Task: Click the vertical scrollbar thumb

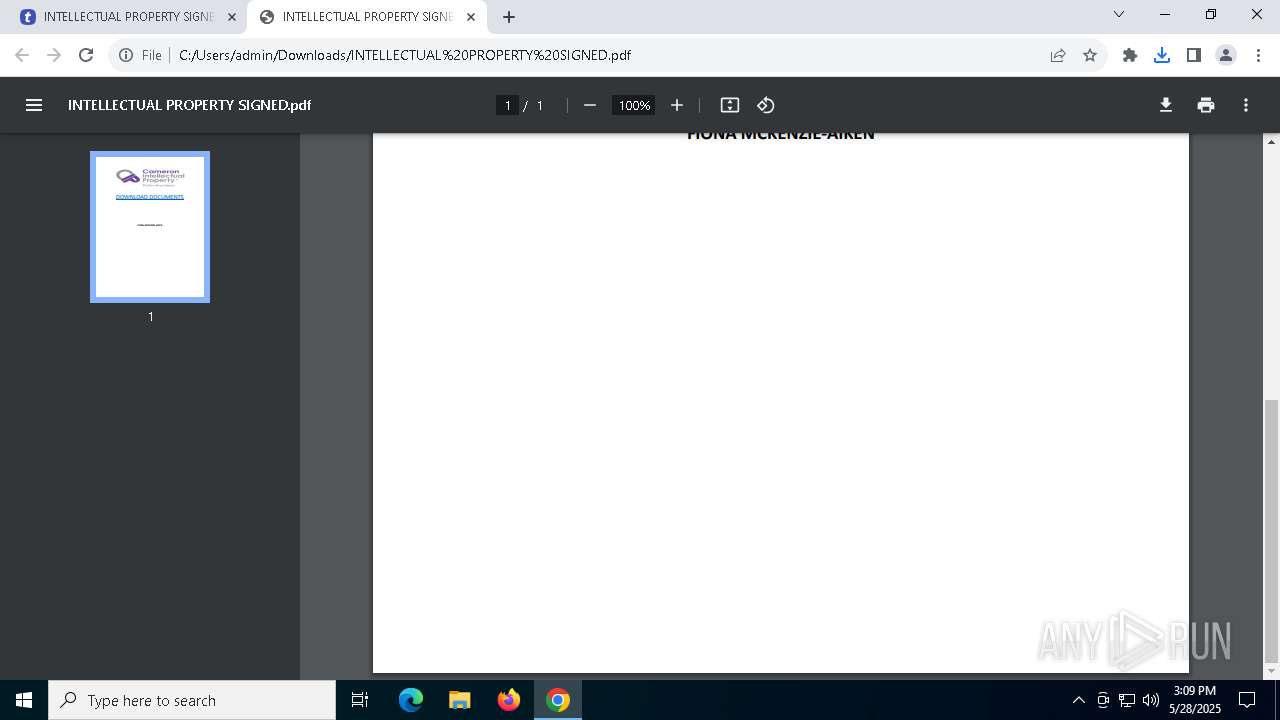Action: click(x=1271, y=530)
